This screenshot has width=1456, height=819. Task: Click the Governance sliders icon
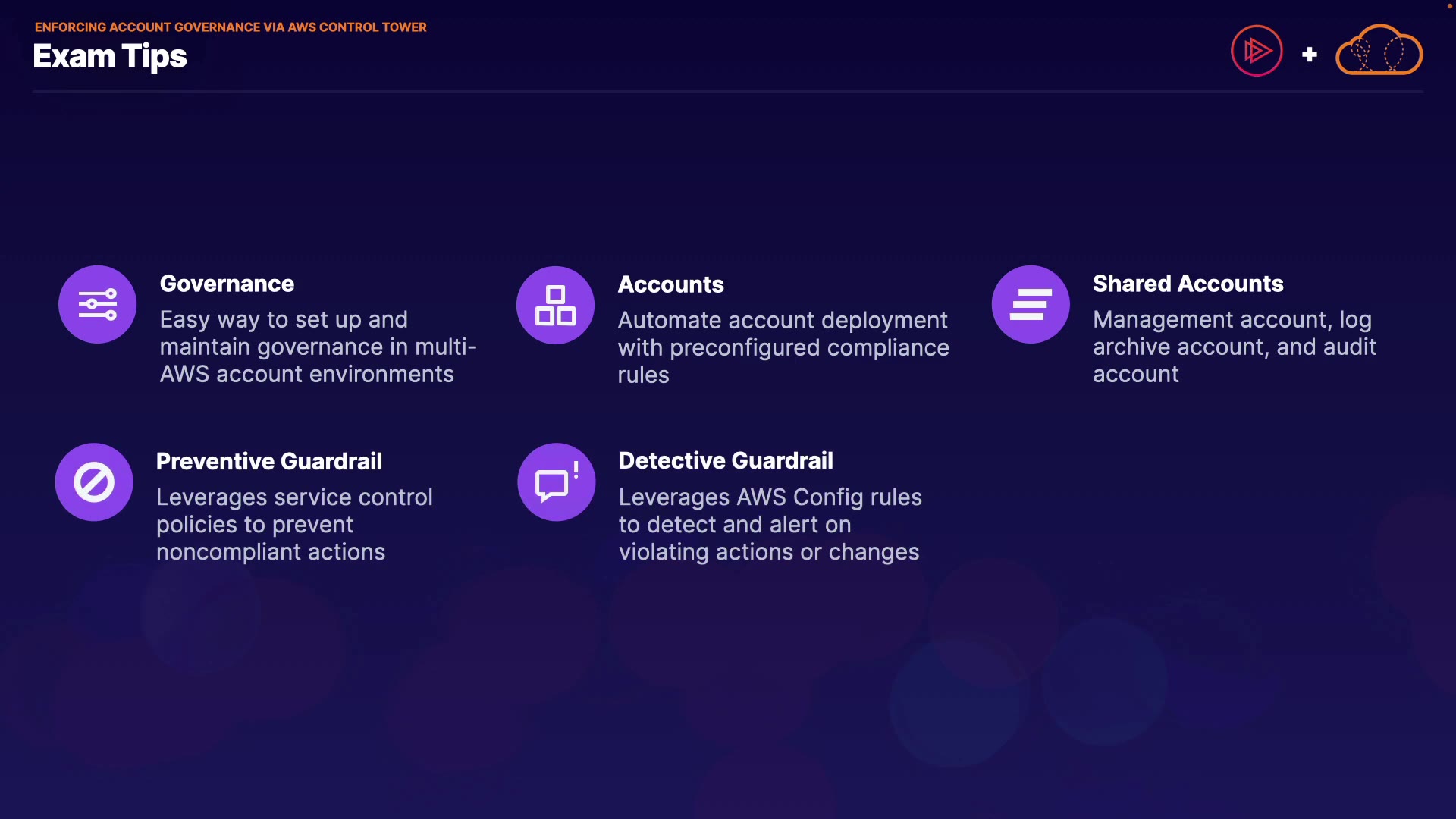[x=98, y=305]
